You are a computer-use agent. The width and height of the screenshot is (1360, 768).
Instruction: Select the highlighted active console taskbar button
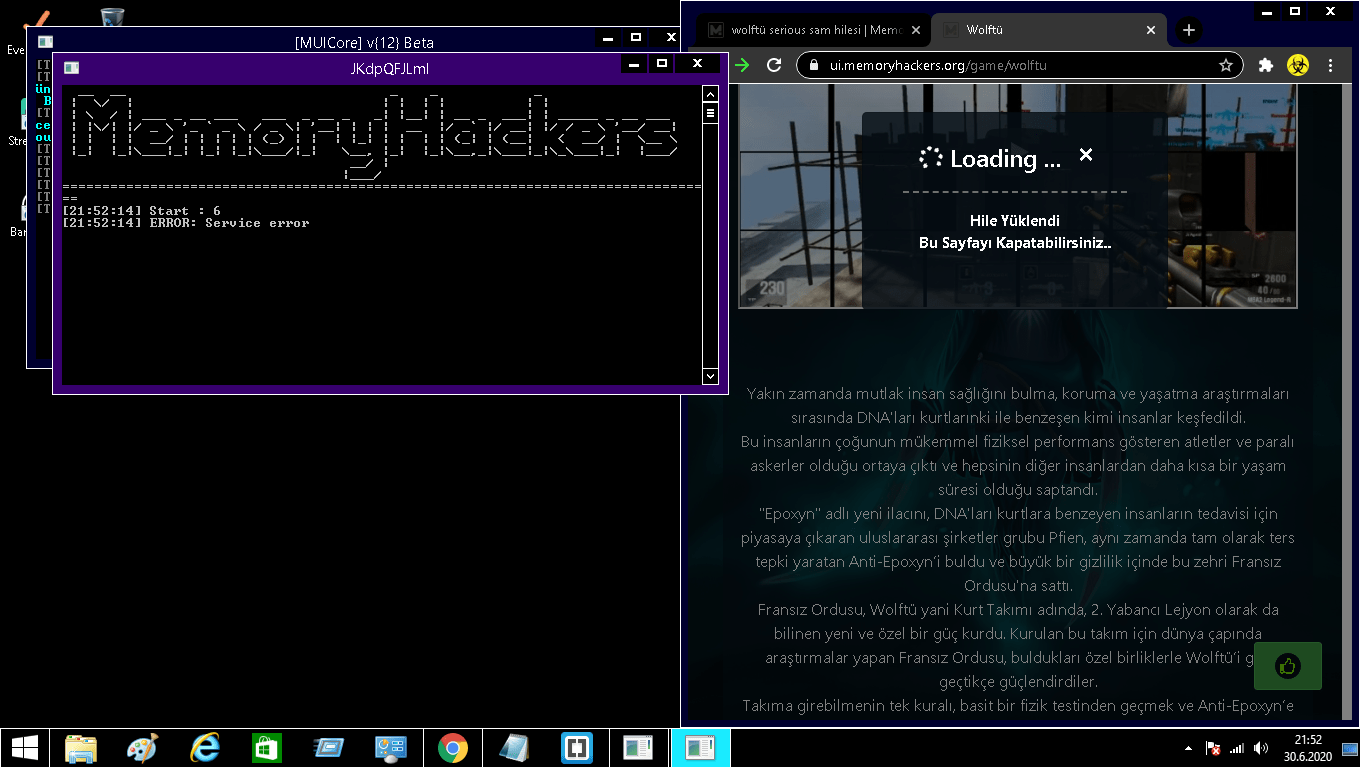tap(700, 748)
